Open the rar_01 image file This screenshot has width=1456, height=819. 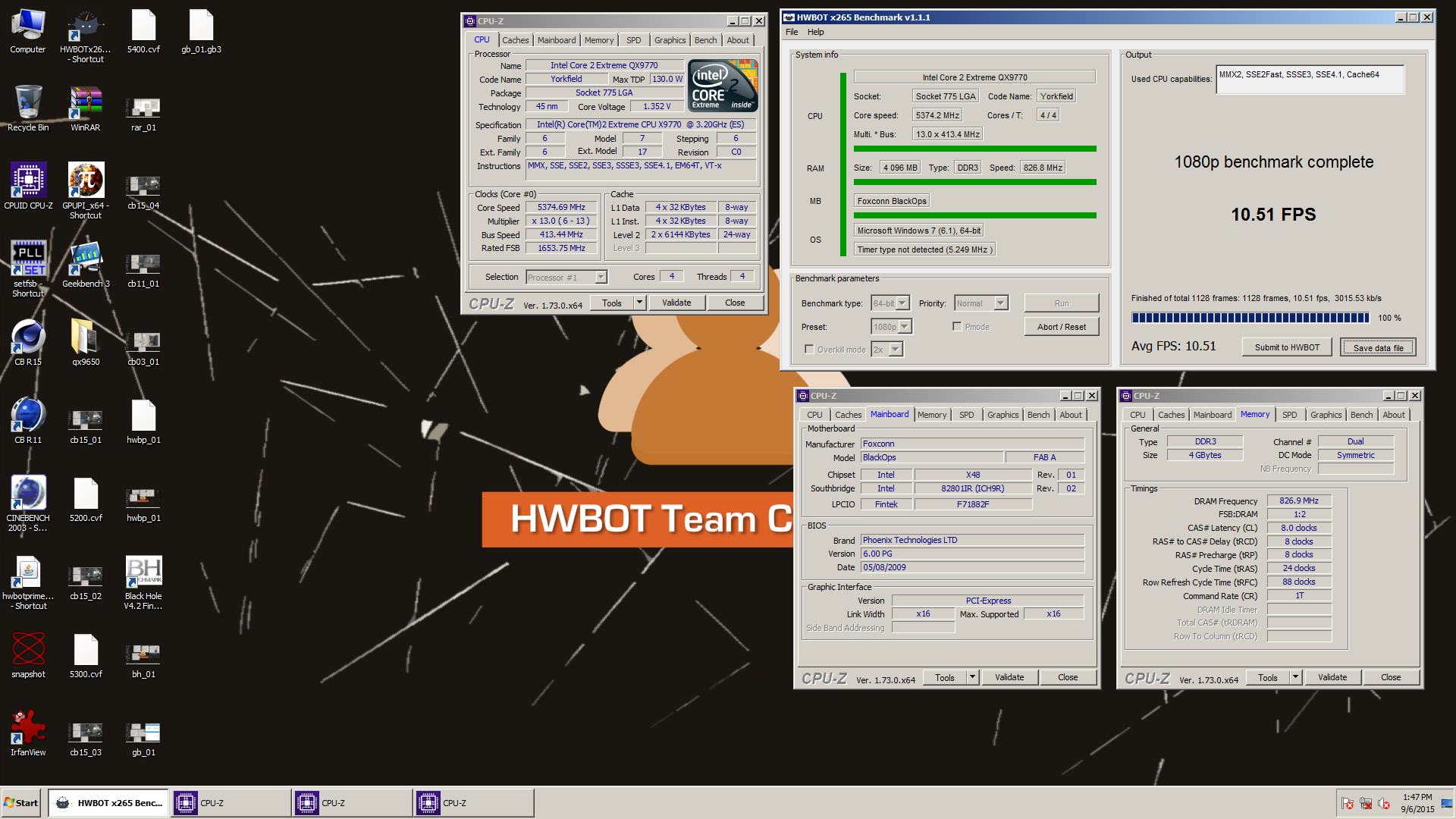click(143, 113)
